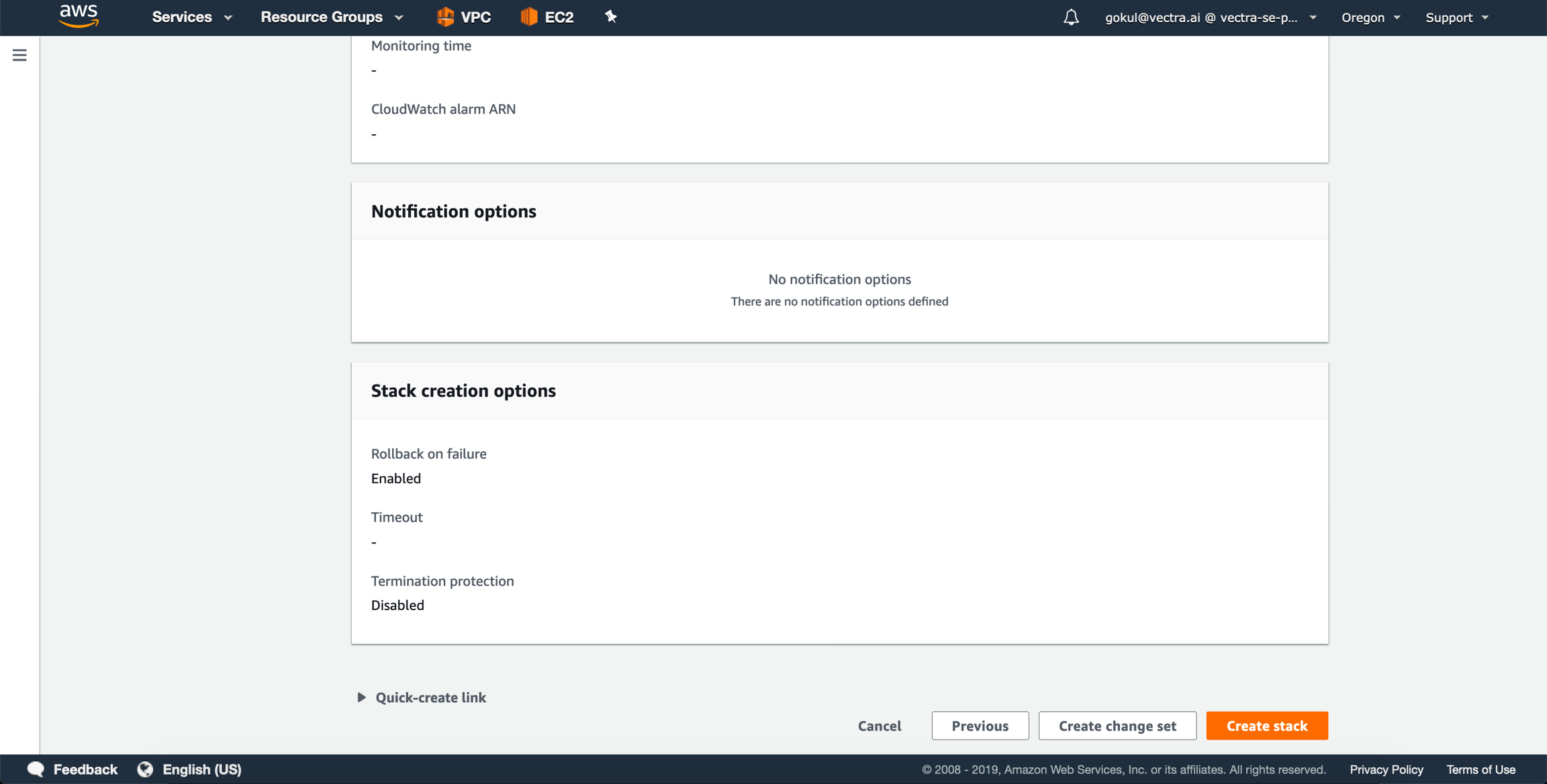This screenshot has height=784, width=1547.
Task: Click the AWS logo home icon
Action: coord(79,16)
